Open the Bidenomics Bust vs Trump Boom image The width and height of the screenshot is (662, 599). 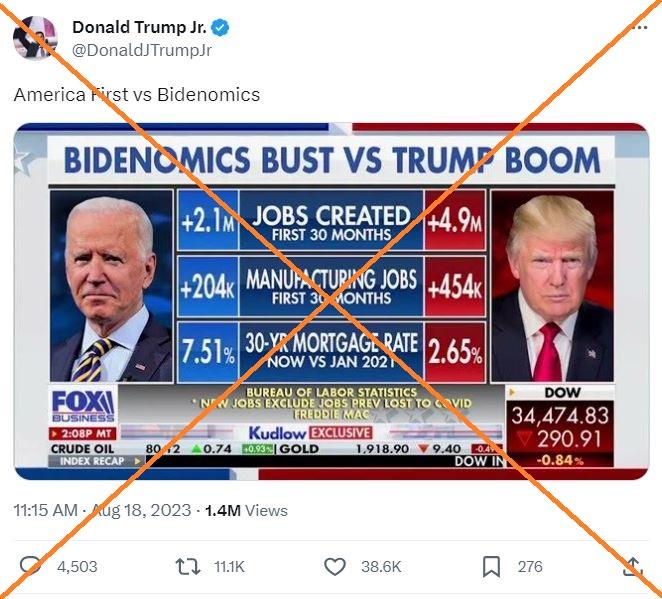(x=331, y=301)
